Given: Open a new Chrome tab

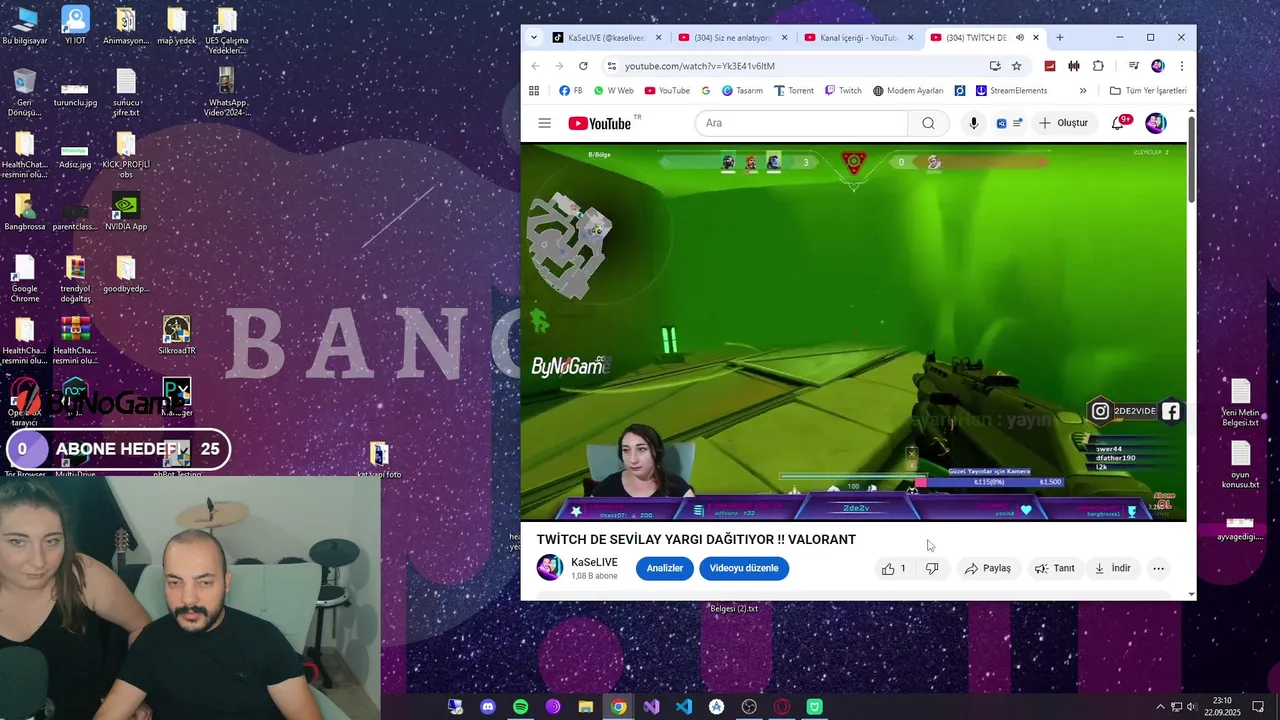Looking at the screenshot, I should tap(1060, 38).
